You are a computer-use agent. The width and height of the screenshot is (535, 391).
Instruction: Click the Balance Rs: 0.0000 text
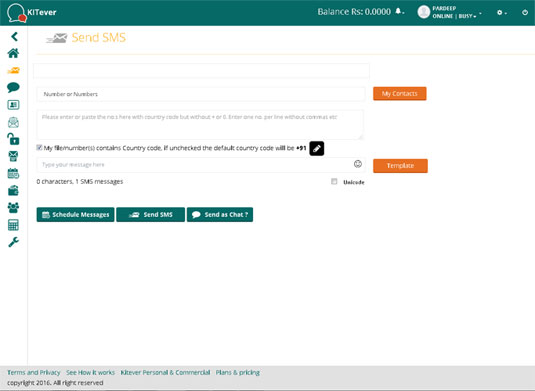354,12
